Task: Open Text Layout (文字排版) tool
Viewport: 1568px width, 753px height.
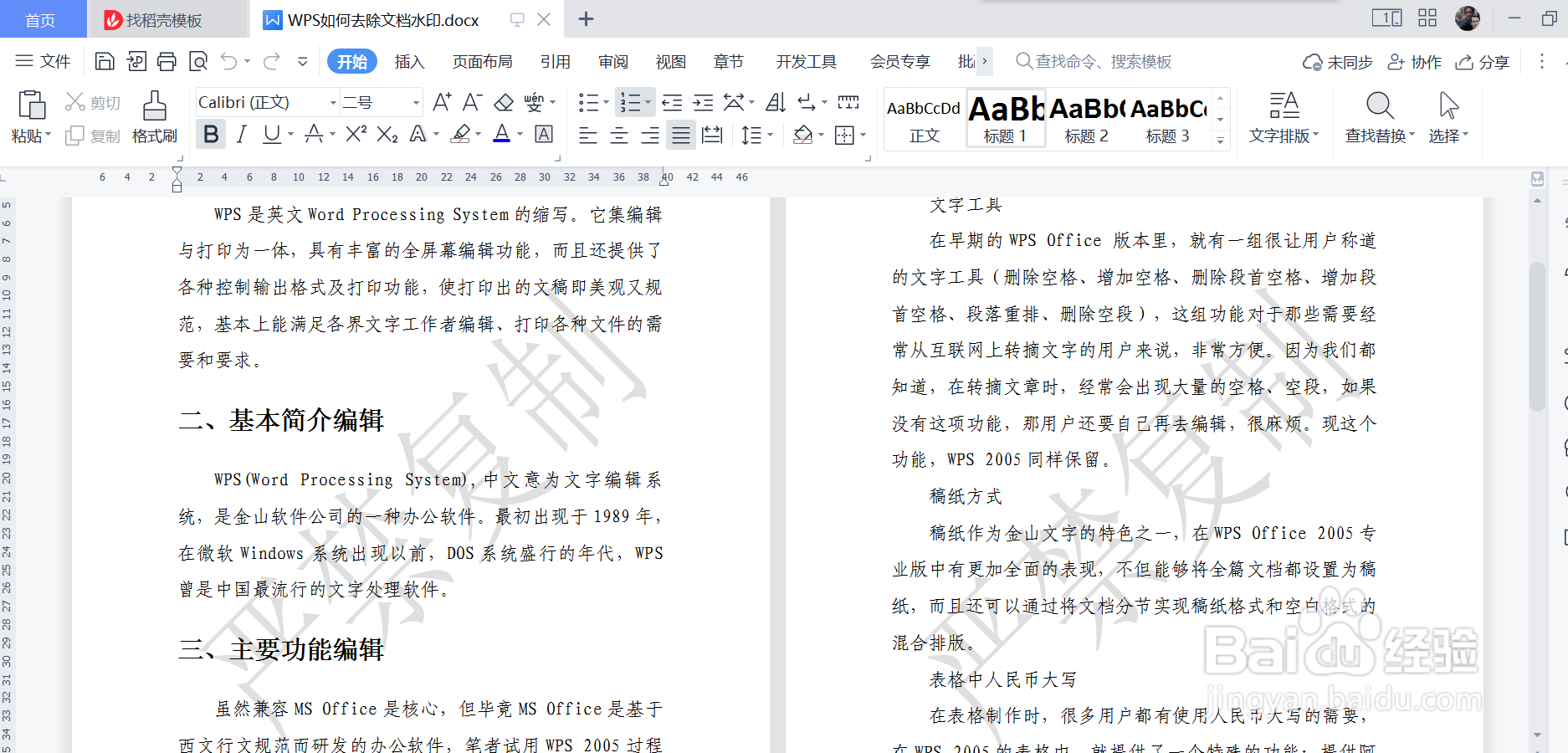Action: click(1284, 117)
